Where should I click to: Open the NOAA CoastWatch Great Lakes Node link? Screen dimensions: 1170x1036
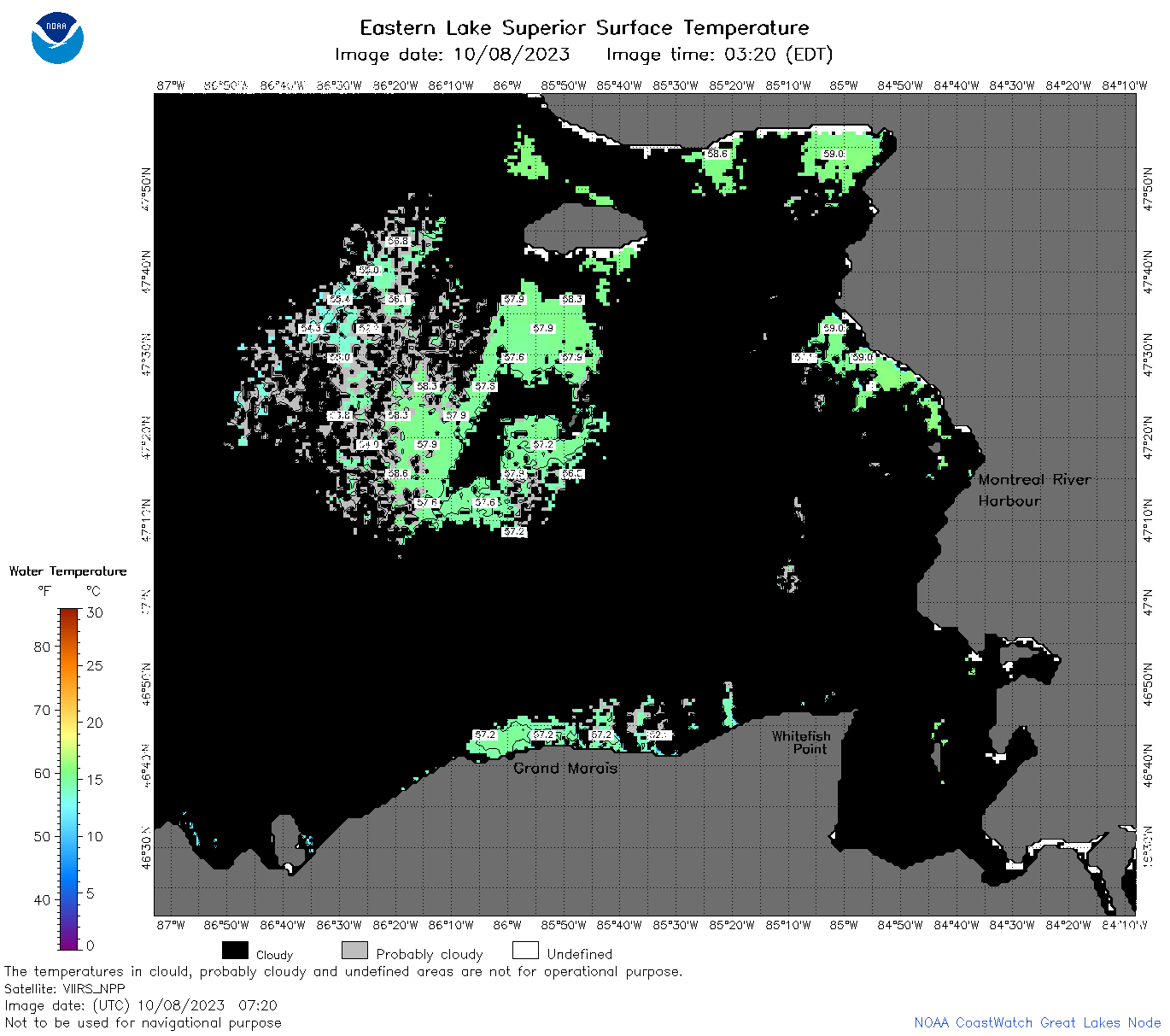point(1037,1022)
